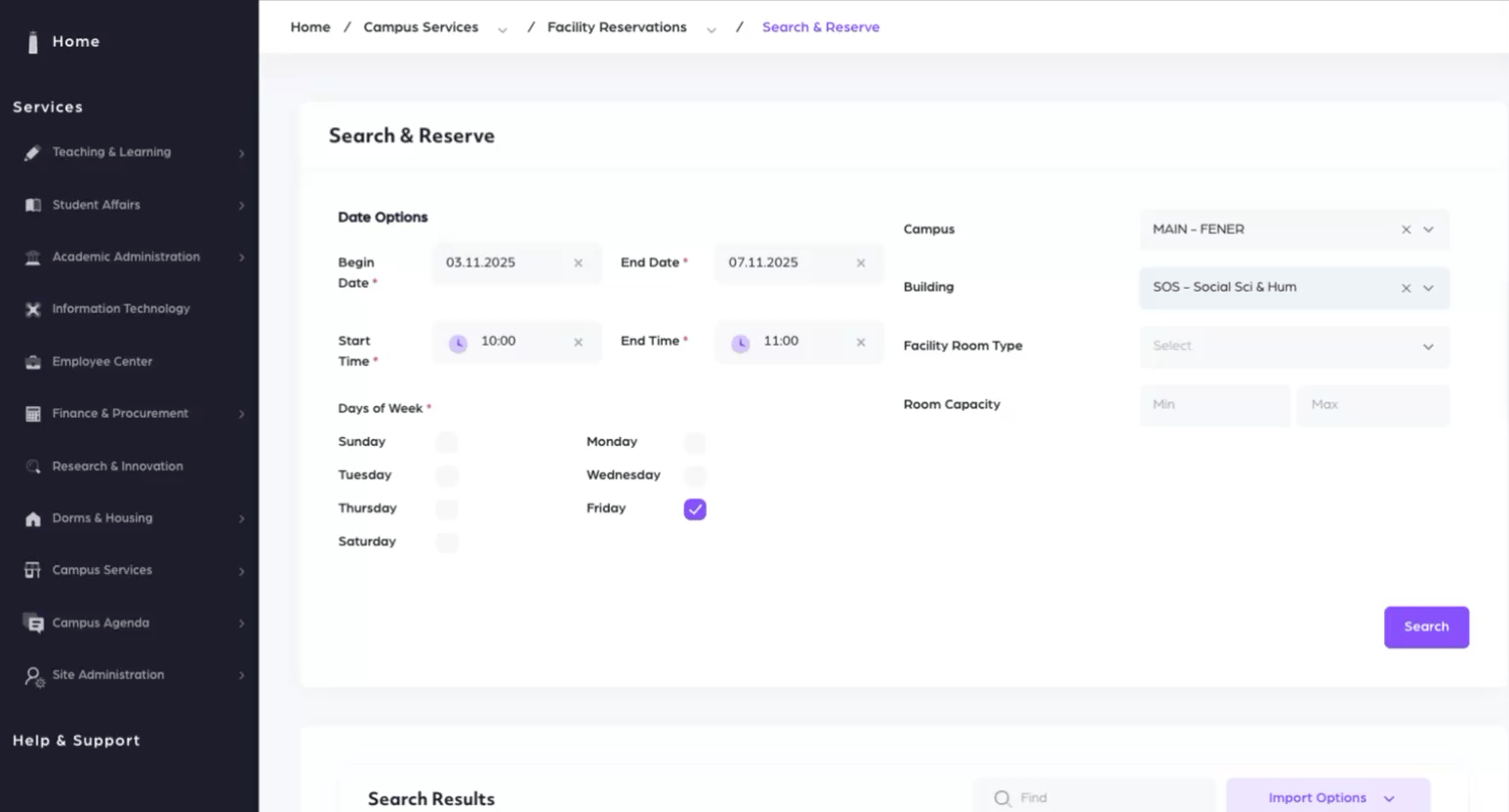Image resolution: width=1509 pixels, height=812 pixels.
Task: Click the search magnifier icon beside Find
Action: point(1001,798)
